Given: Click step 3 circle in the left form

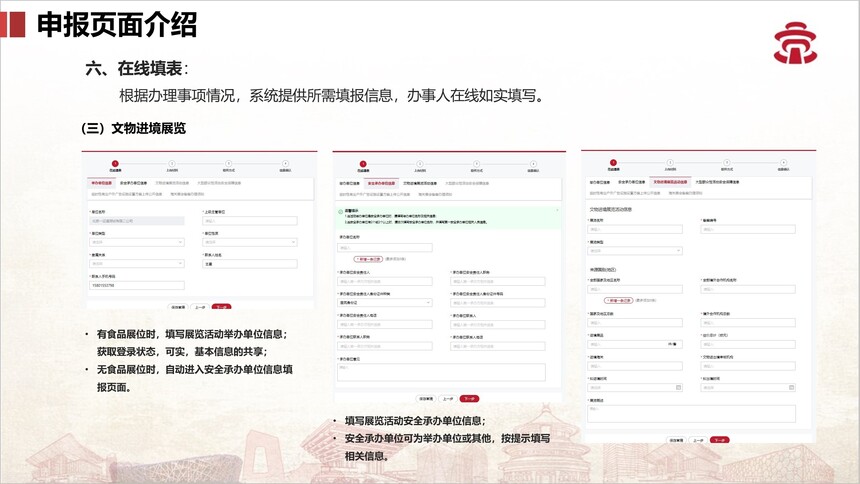Looking at the screenshot, I should click(x=228, y=163).
